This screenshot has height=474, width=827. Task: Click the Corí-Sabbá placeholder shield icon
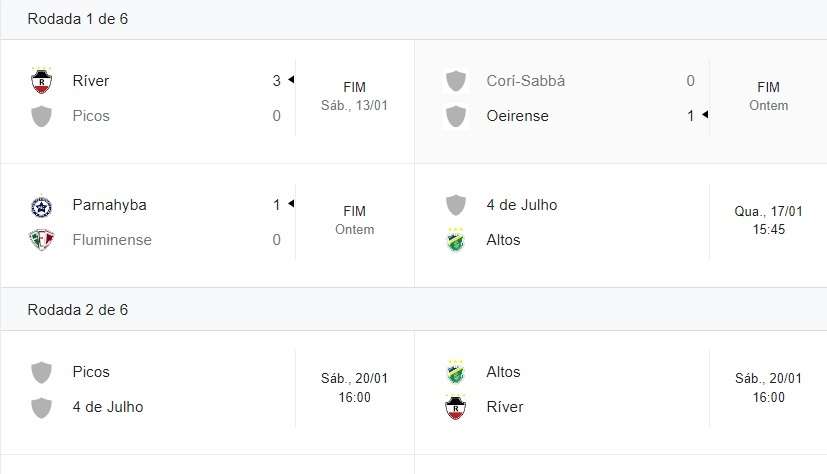tap(455, 81)
